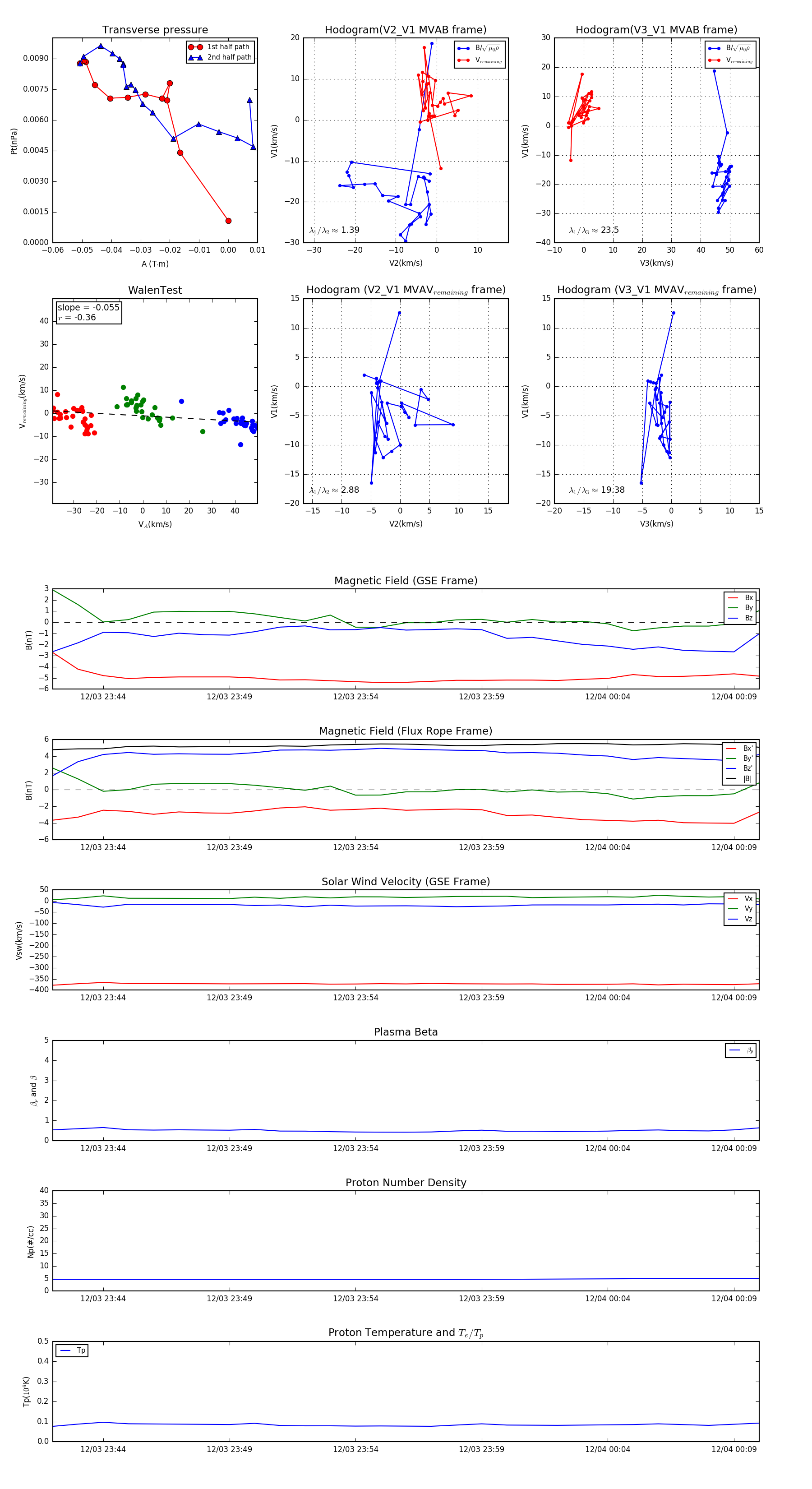Click the lowest red point in Transverse pressure
This screenshot has height=1489, width=812.
pos(228,221)
